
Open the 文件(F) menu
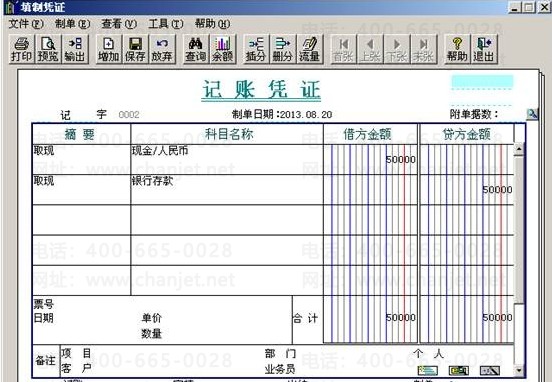[x=26, y=24]
